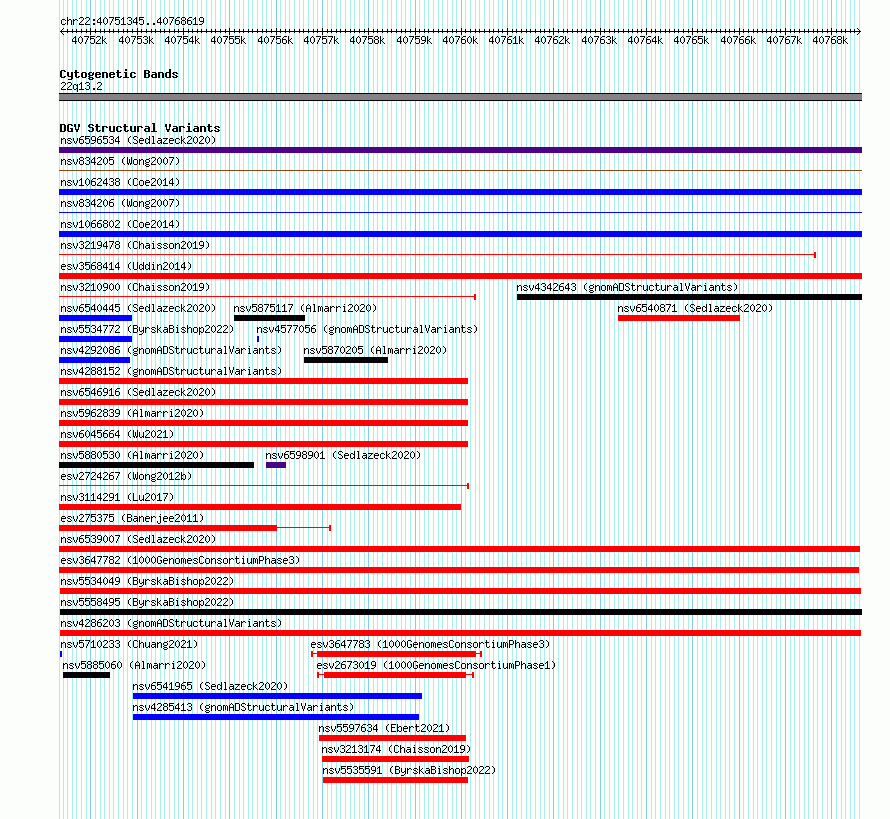The height and width of the screenshot is (819, 890).
Task: Click nsv6541965 (Sedlazeck2020) label
Action: [210, 686]
